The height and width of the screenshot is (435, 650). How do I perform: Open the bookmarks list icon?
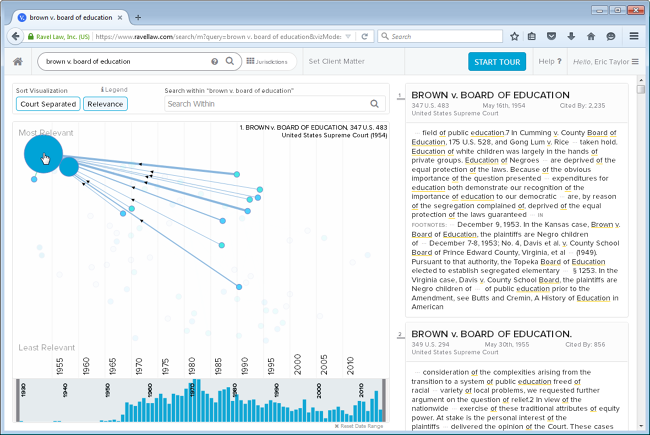point(532,36)
